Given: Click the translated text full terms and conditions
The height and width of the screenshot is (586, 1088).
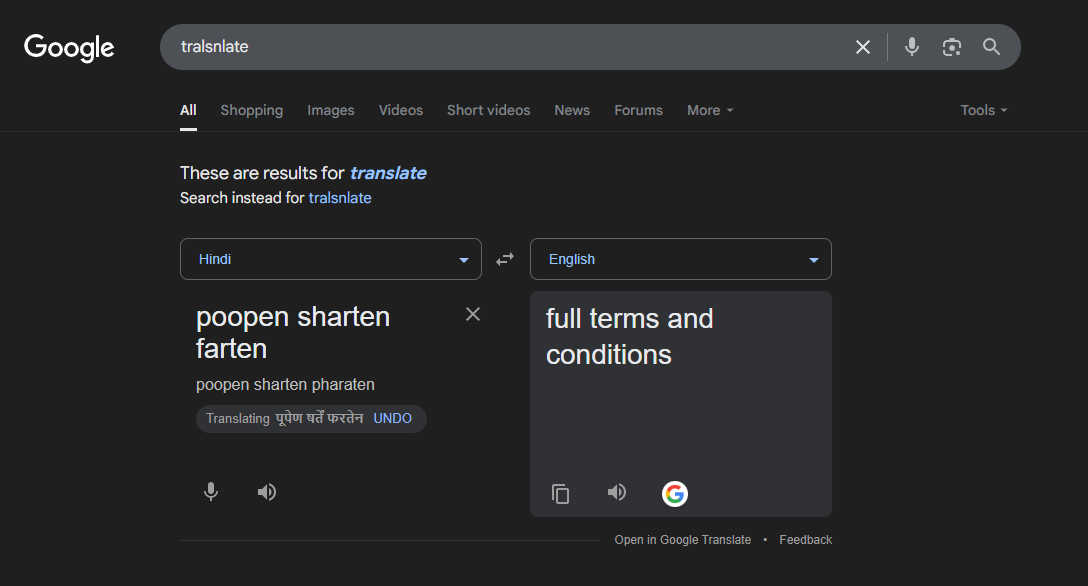Looking at the screenshot, I should 629,336.
